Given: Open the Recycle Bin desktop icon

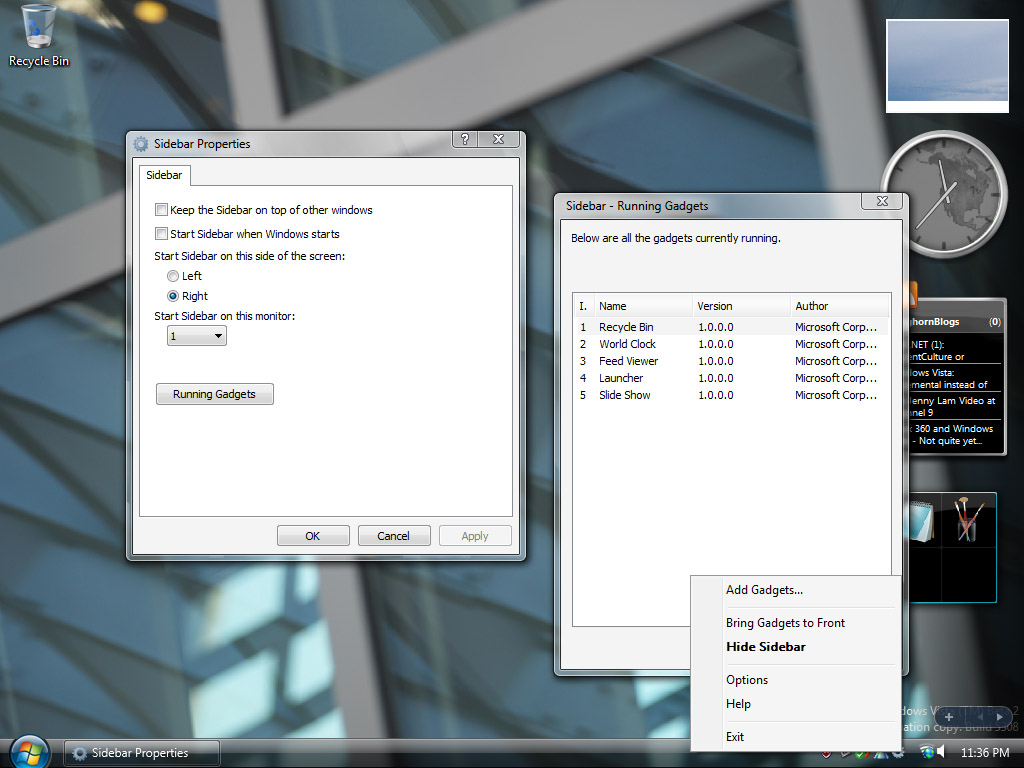Looking at the screenshot, I should (38, 35).
